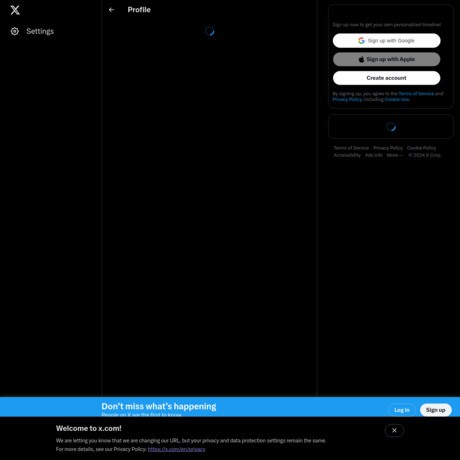Open the x.com privacy policy URL link
The image size is (460, 460).
click(177, 449)
